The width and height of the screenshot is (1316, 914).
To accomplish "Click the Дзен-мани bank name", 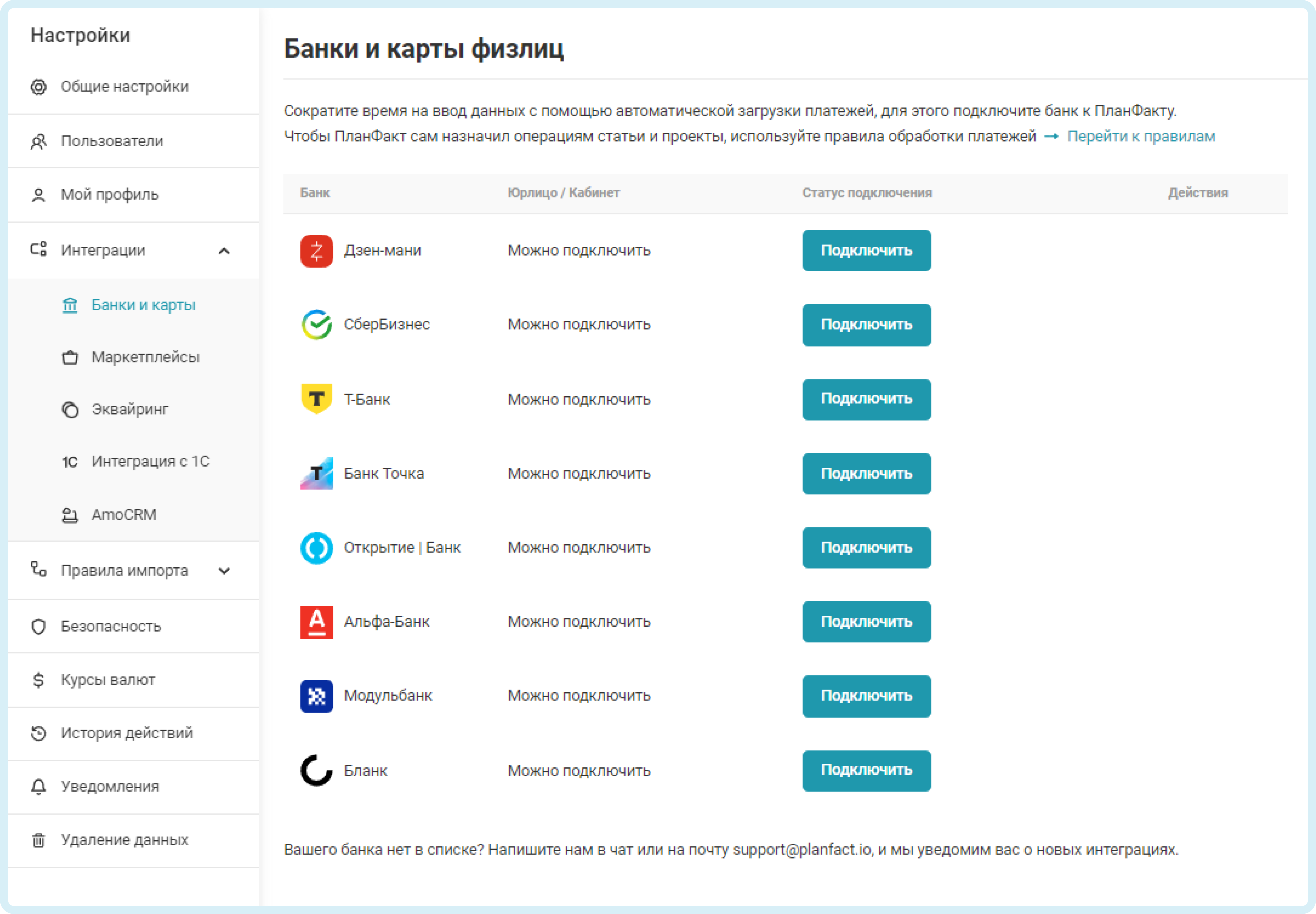I will click(383, 251).
